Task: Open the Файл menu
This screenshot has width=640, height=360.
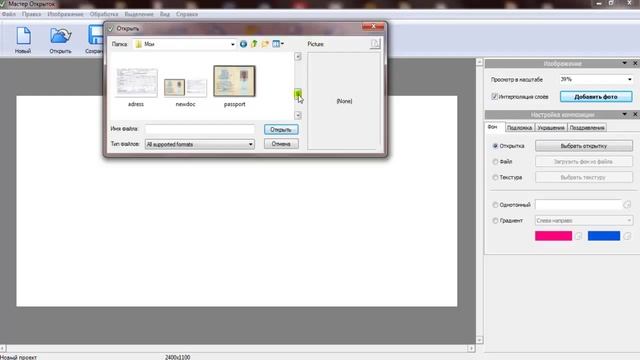Action: click(9, 14)
